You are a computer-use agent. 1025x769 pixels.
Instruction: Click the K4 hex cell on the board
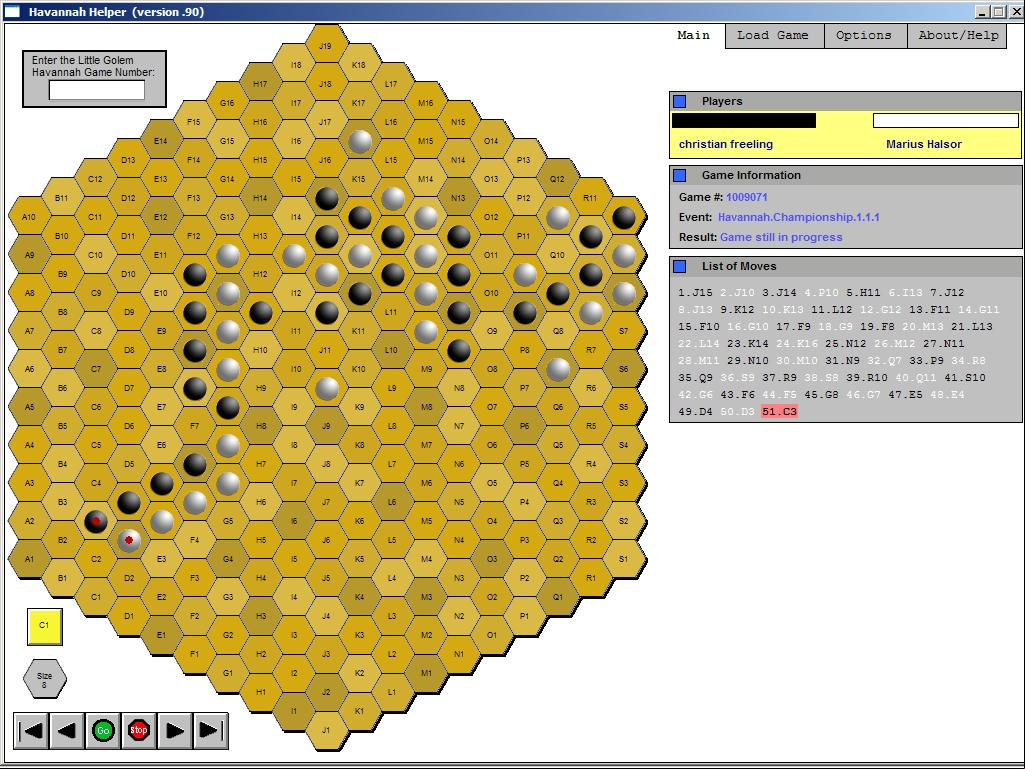coord(359,597)
